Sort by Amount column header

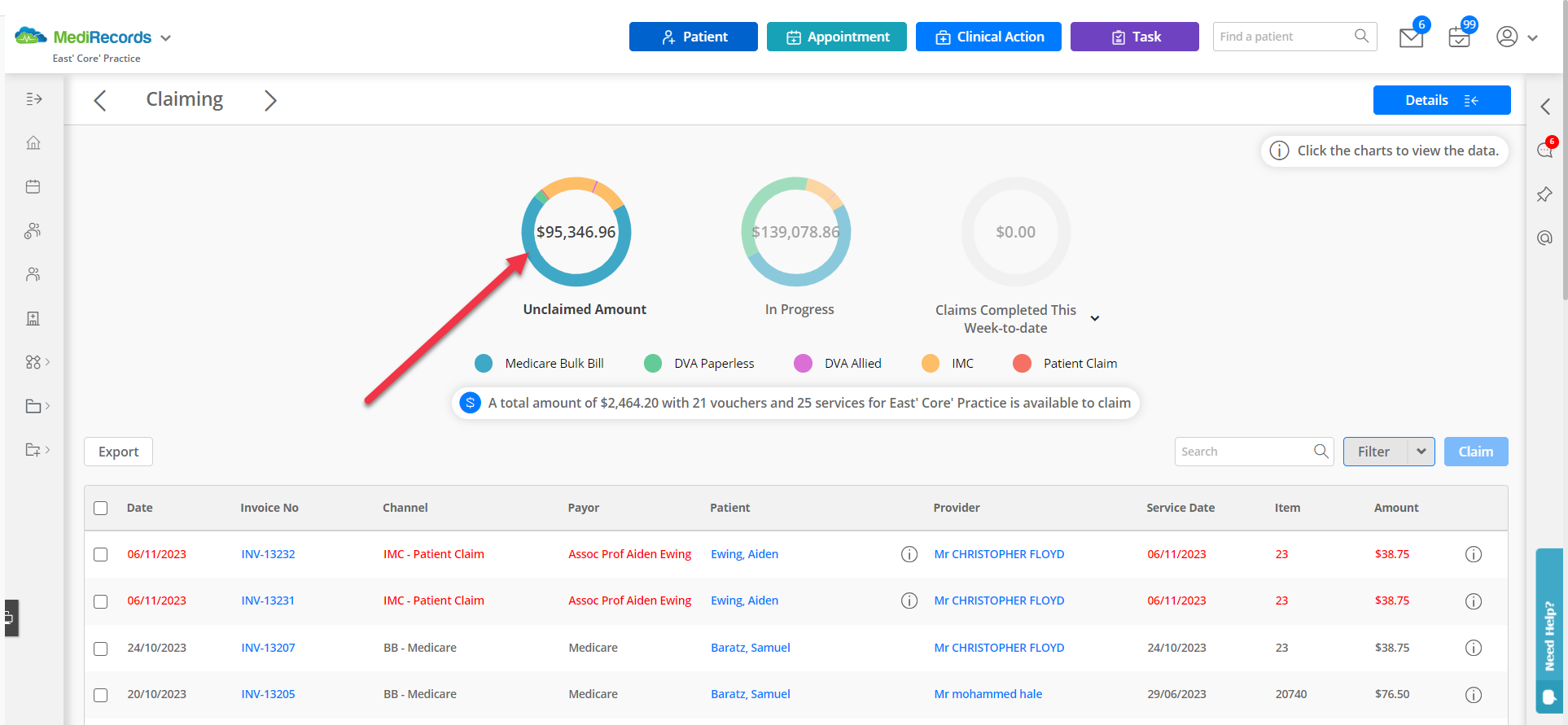[x=1396, y=508]
